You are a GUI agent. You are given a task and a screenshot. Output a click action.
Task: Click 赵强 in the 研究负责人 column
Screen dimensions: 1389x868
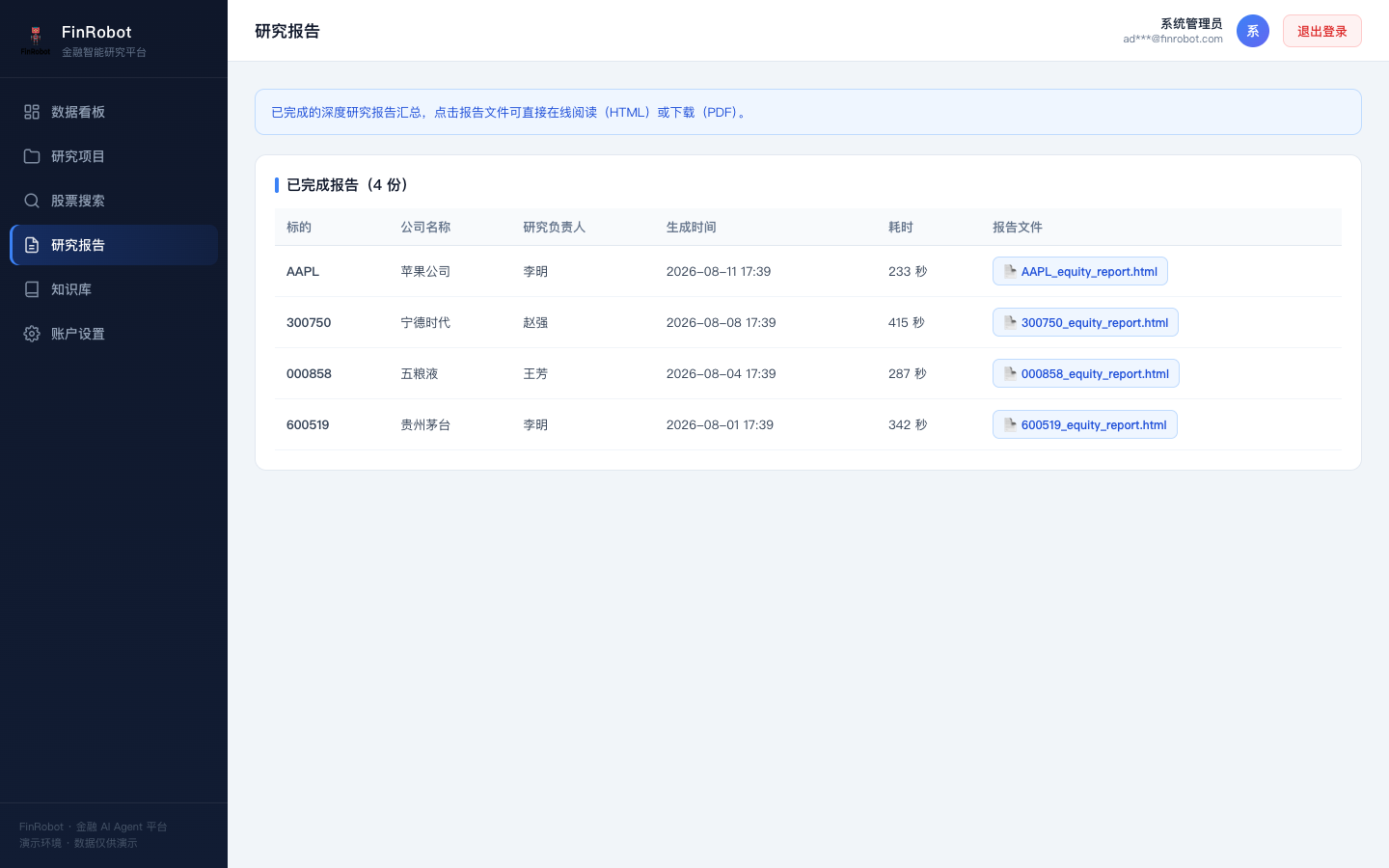(535, 322)
